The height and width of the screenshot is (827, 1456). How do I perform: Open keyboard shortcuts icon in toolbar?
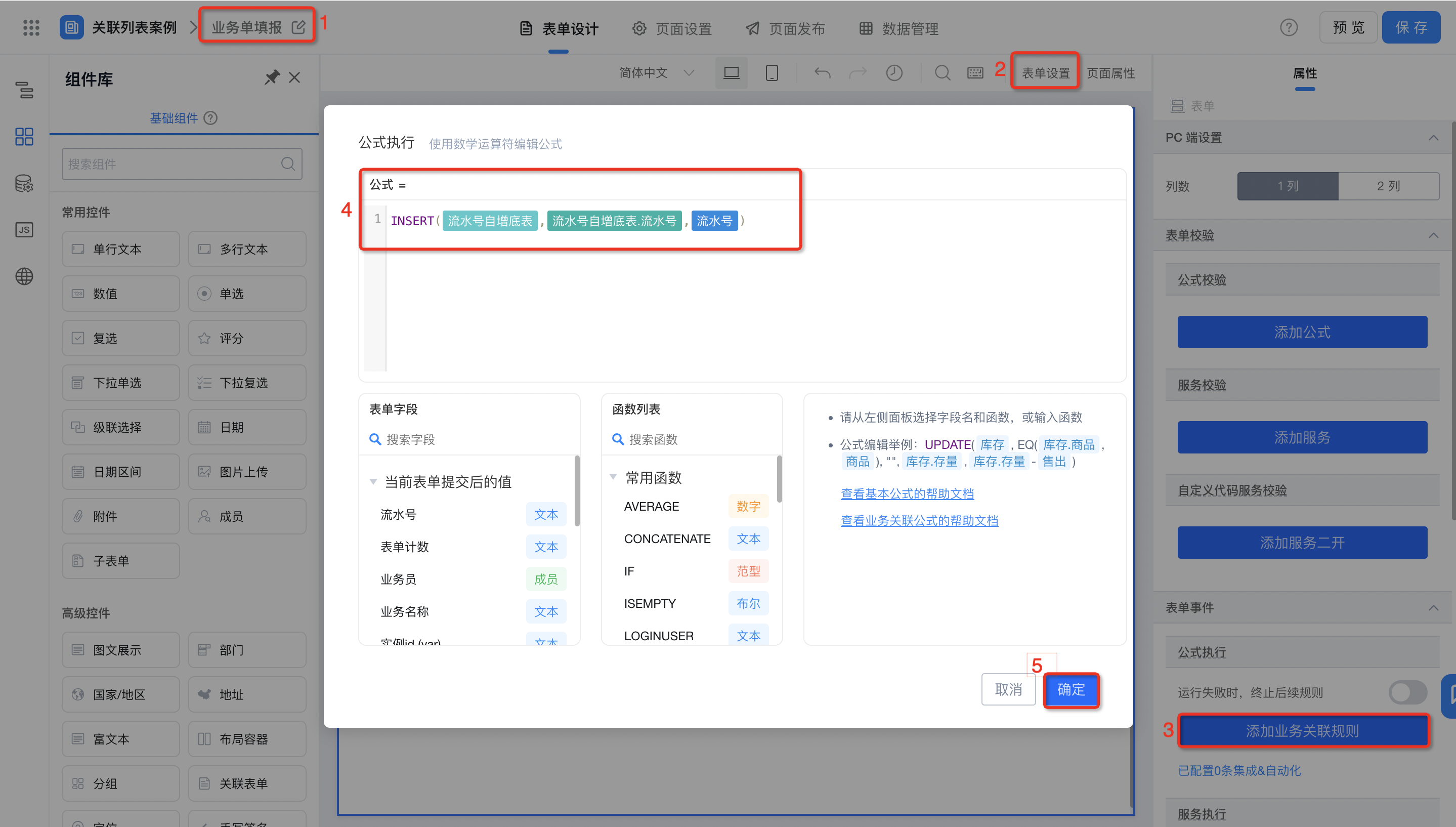tap(975, 73)
